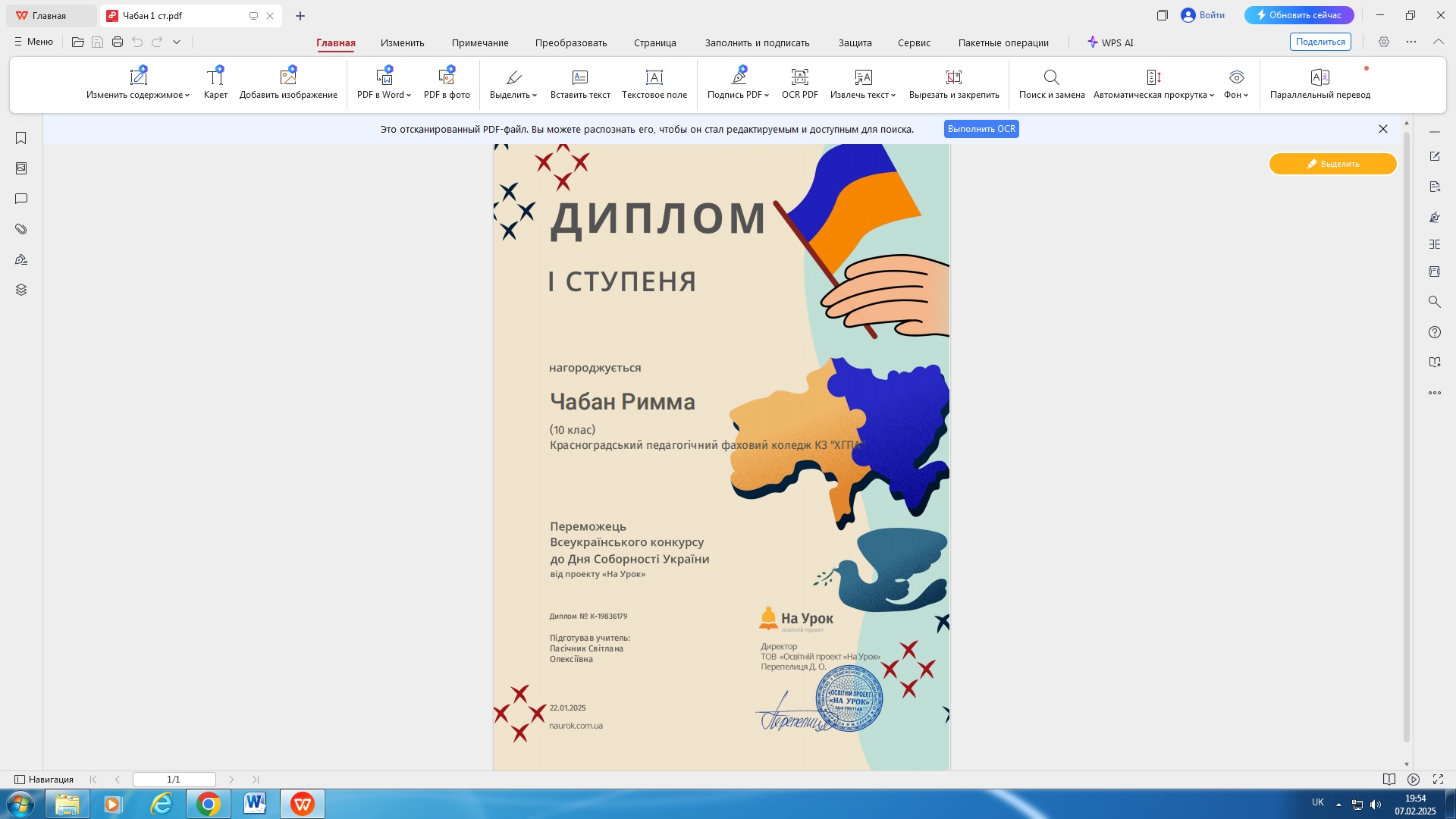This screenshot has width=1456, height=819.
Task: Open the attachments paperclip panel in sidebar
Action: click(21, 229)
